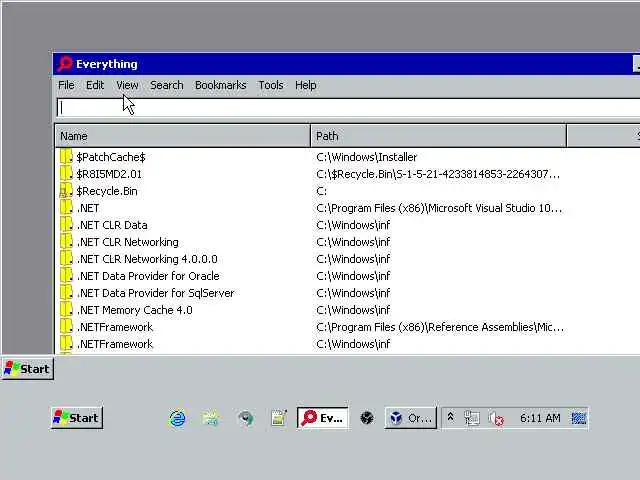Screen dimensions: 640x480
Task: Click the network tray icon
Action: click(472, 418)
